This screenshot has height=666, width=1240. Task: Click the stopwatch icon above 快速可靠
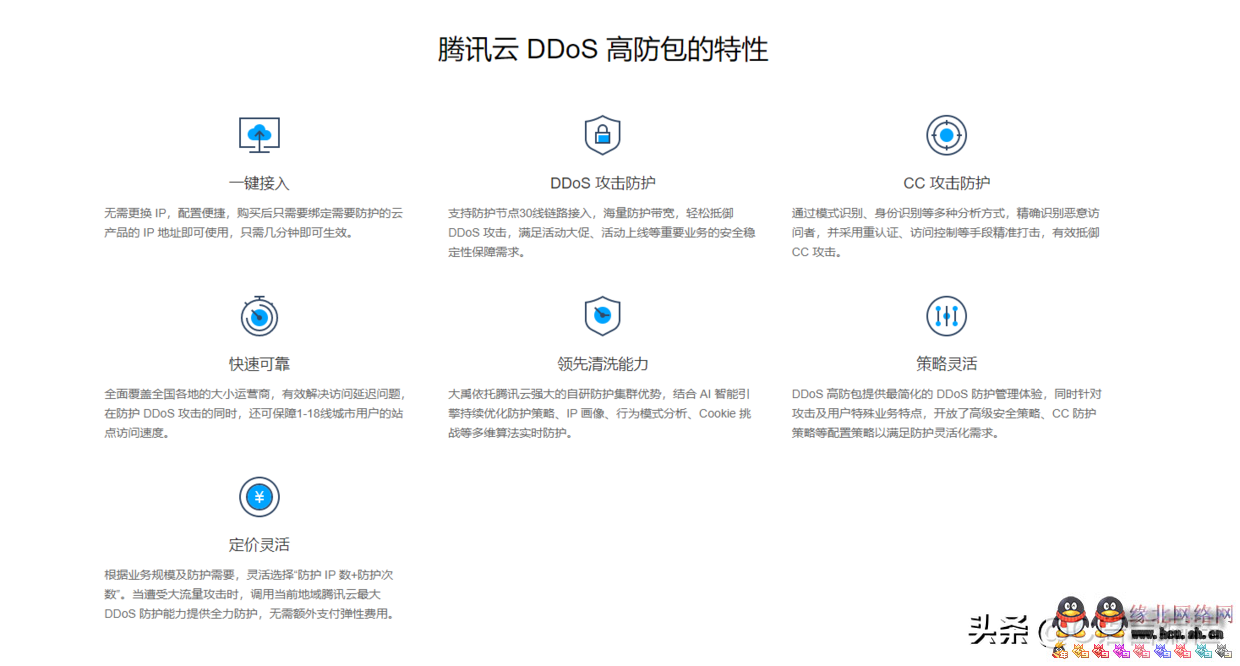coord(259,315)
